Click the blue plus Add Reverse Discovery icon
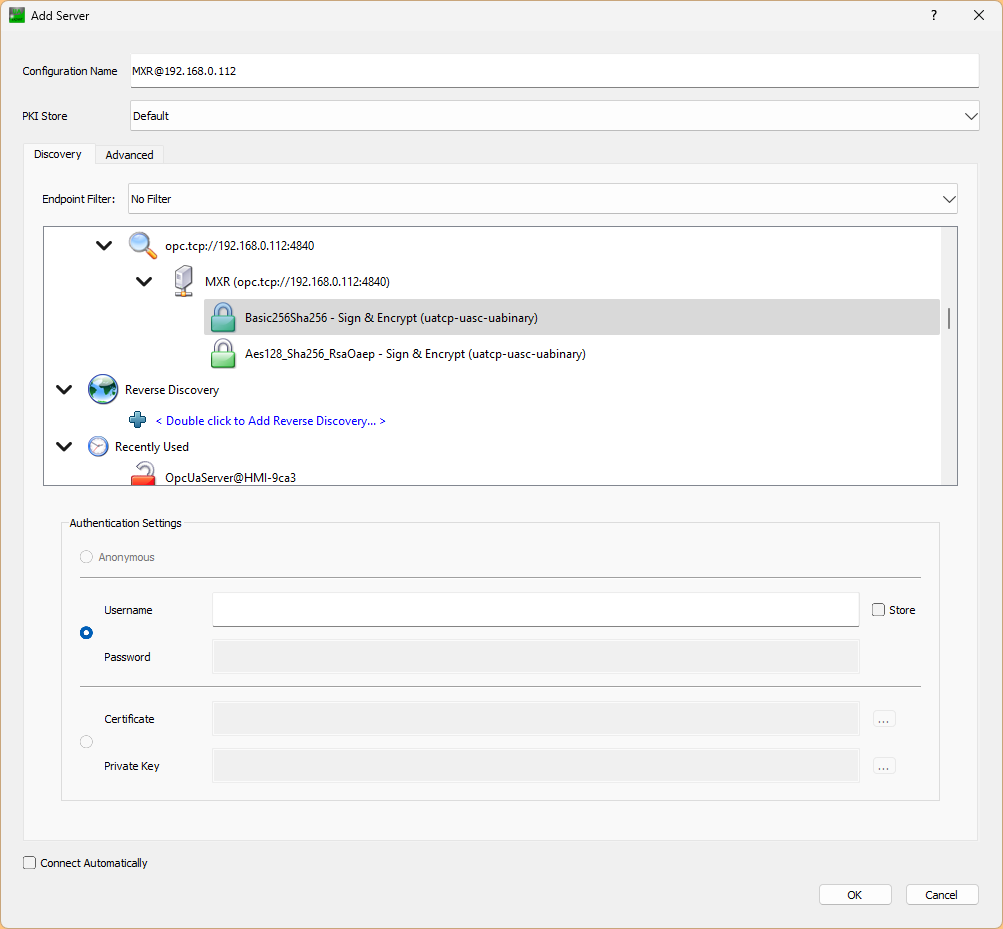This screenshot has height=929, width=1003. [138, 420]
